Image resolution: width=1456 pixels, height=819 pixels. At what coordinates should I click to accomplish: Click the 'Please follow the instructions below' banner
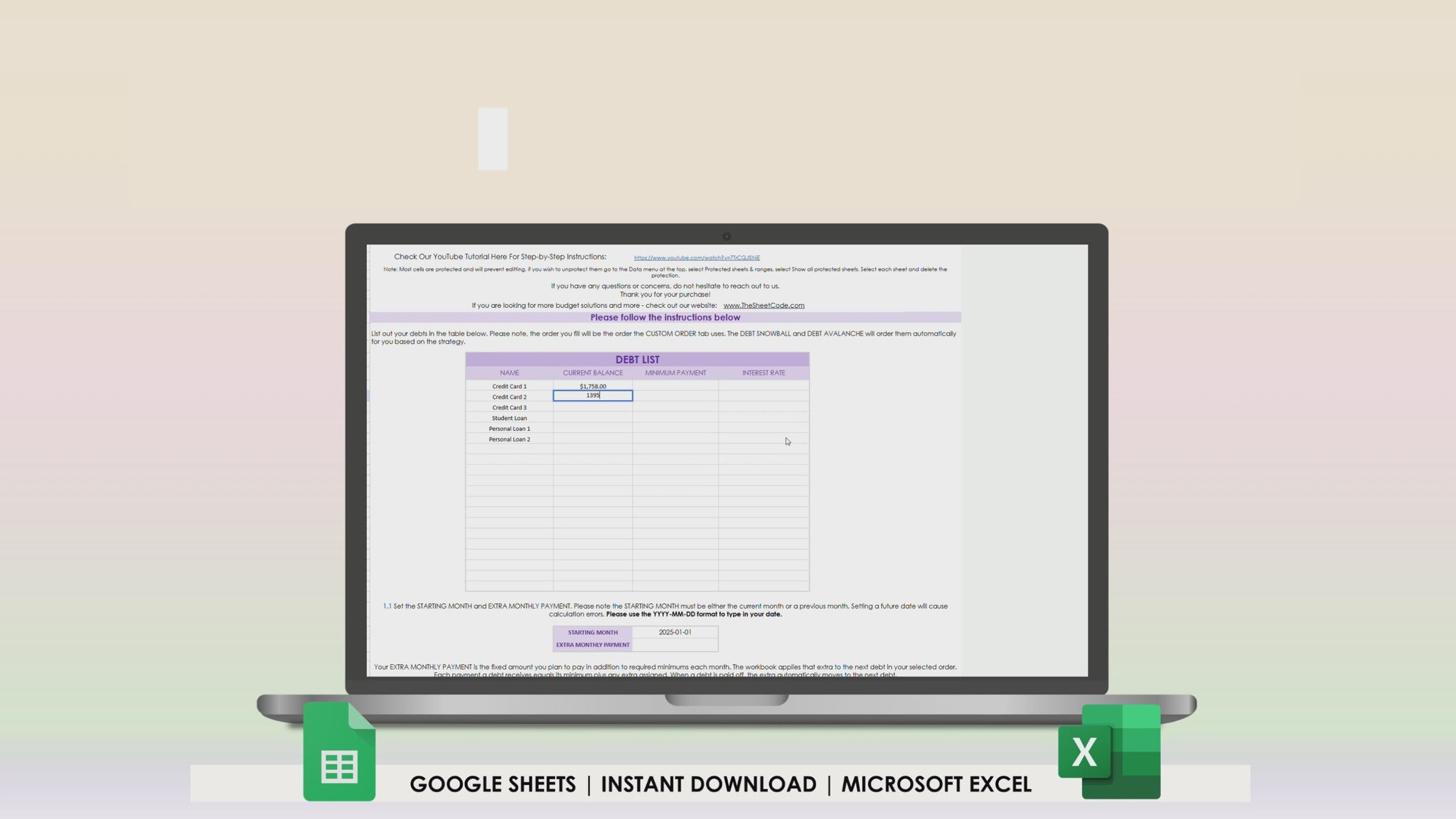click(x=664, y=317)
